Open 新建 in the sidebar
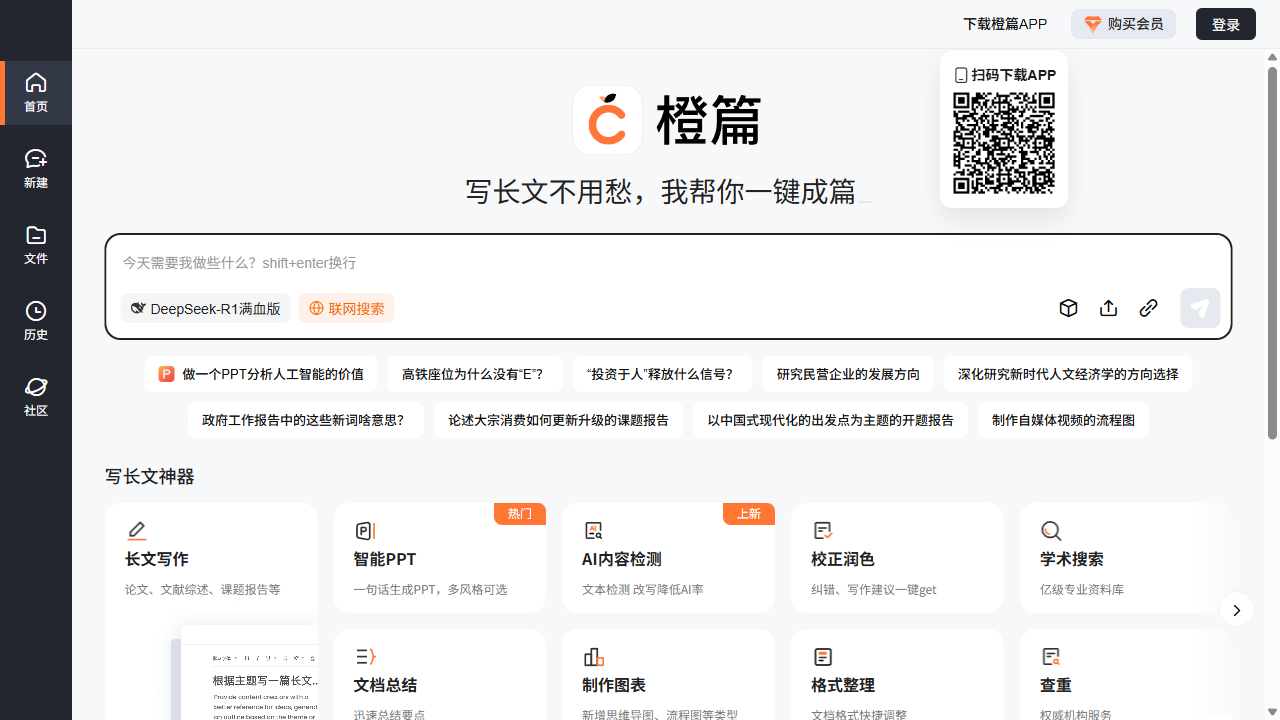1280x720 pixels. 36,168
